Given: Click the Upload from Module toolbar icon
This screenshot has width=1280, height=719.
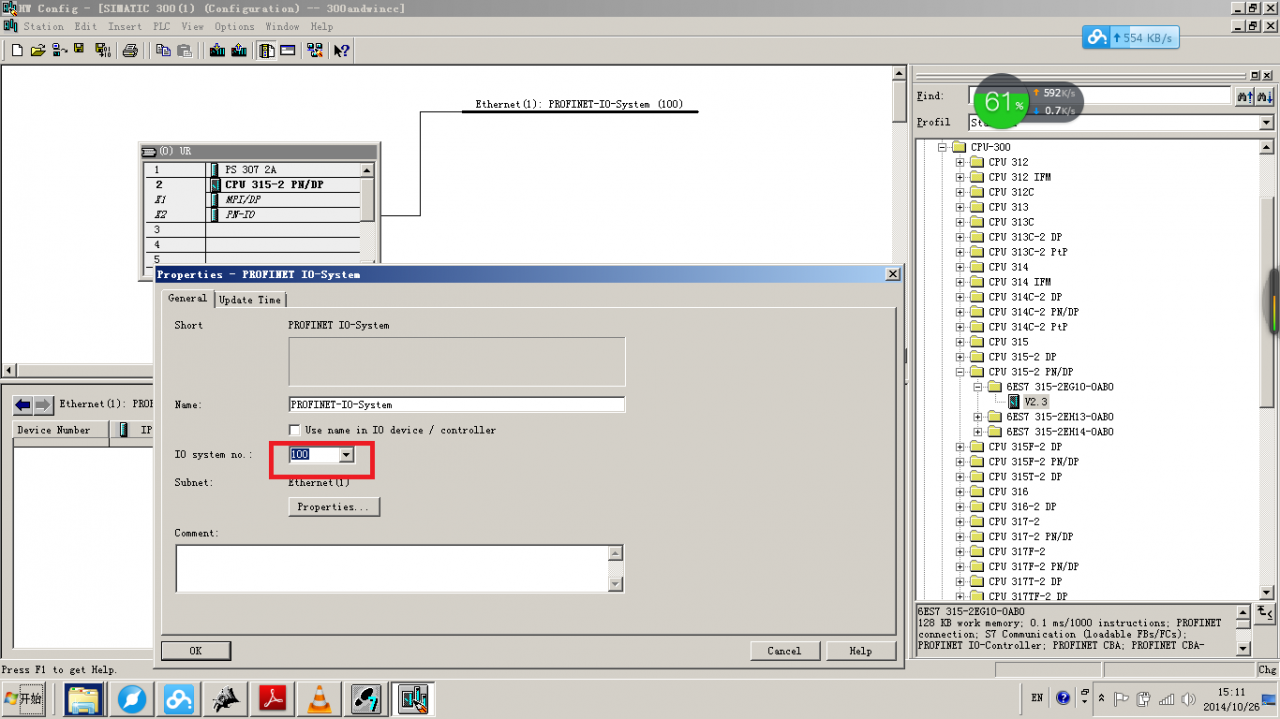Looking at the screenshot, I should click(x=237, y=51).
